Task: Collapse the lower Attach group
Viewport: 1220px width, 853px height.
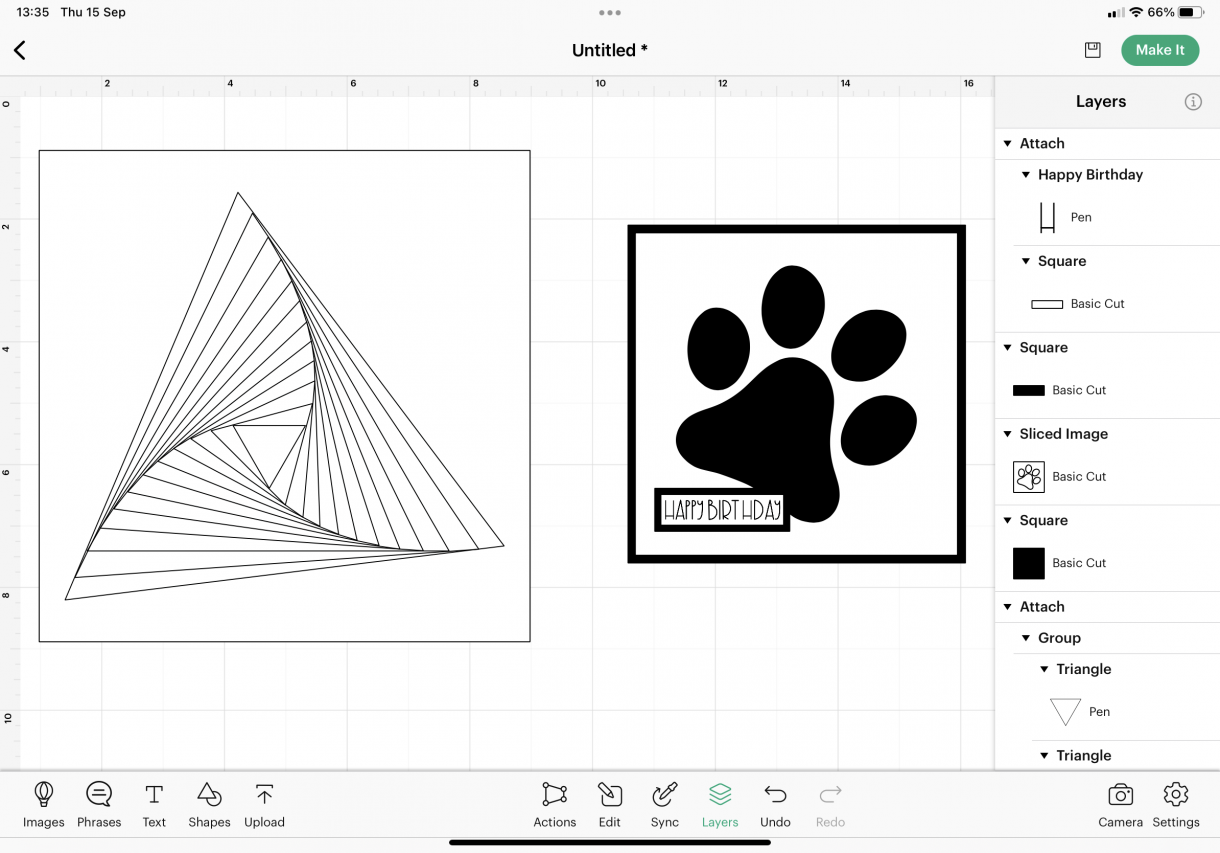Action: (1008, 608)
